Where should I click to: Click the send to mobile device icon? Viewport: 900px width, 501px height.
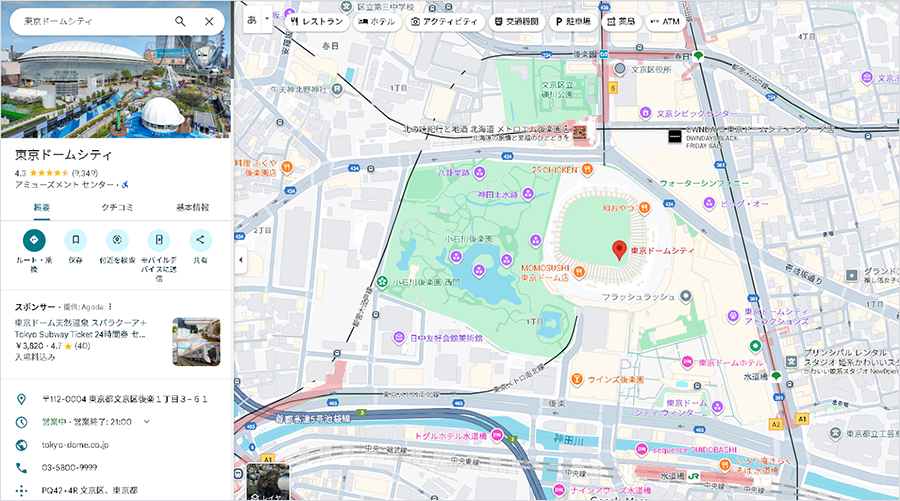[x=159, y=240]
